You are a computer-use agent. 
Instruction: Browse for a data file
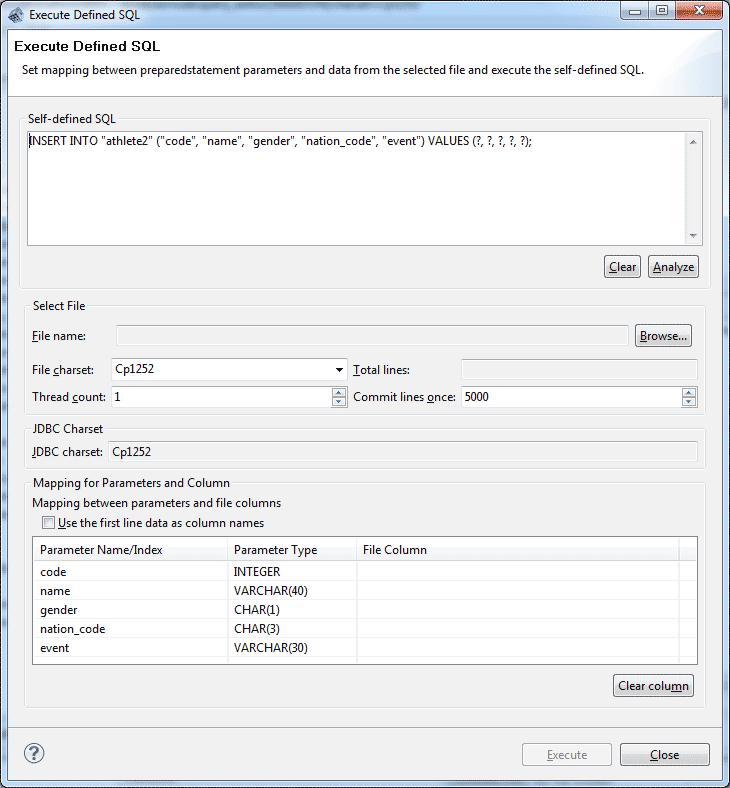click(x=663, y=336)
